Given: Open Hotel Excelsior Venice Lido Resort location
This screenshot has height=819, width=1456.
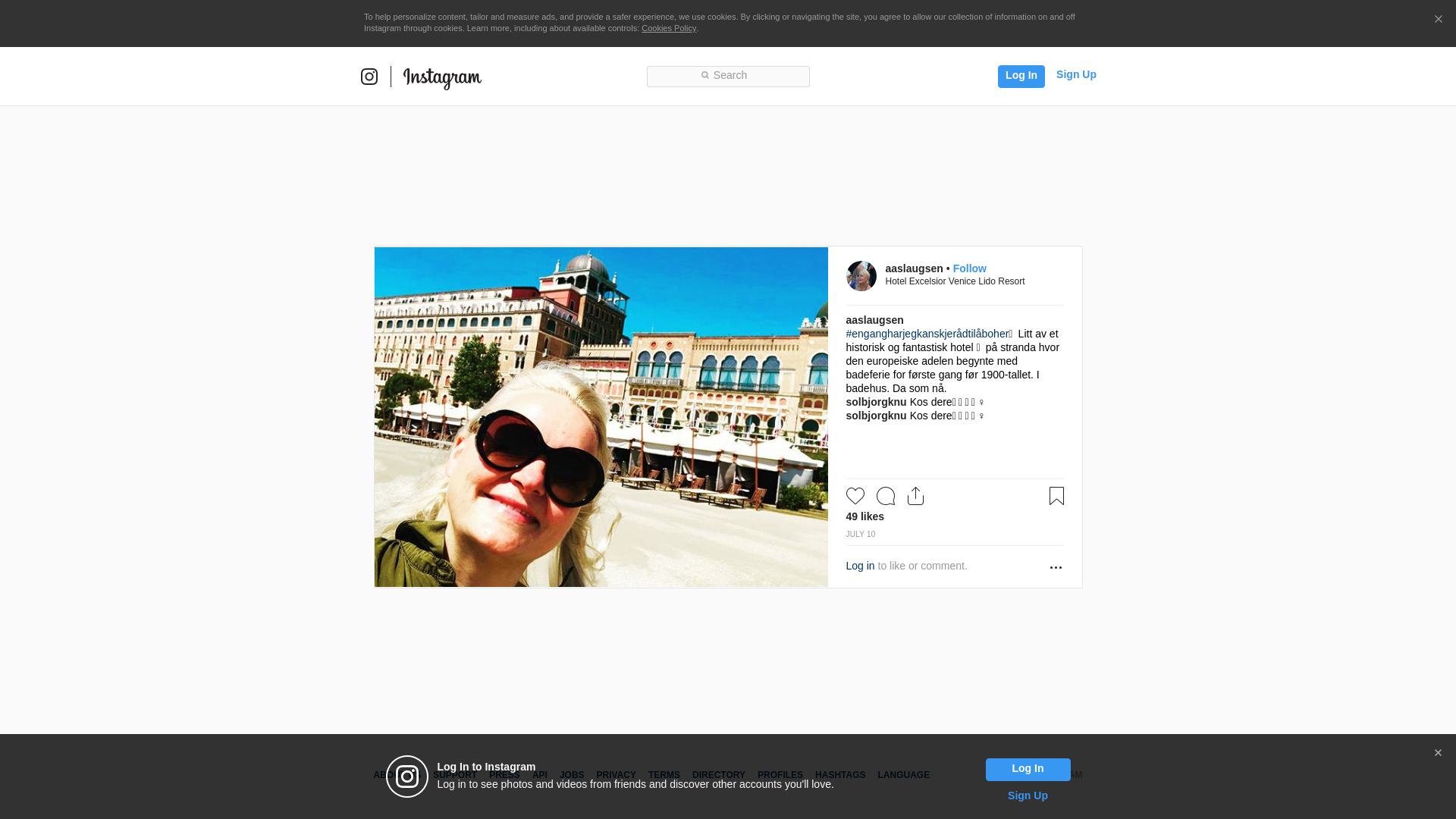Looking at the screenshot, I should click(955, 281).
